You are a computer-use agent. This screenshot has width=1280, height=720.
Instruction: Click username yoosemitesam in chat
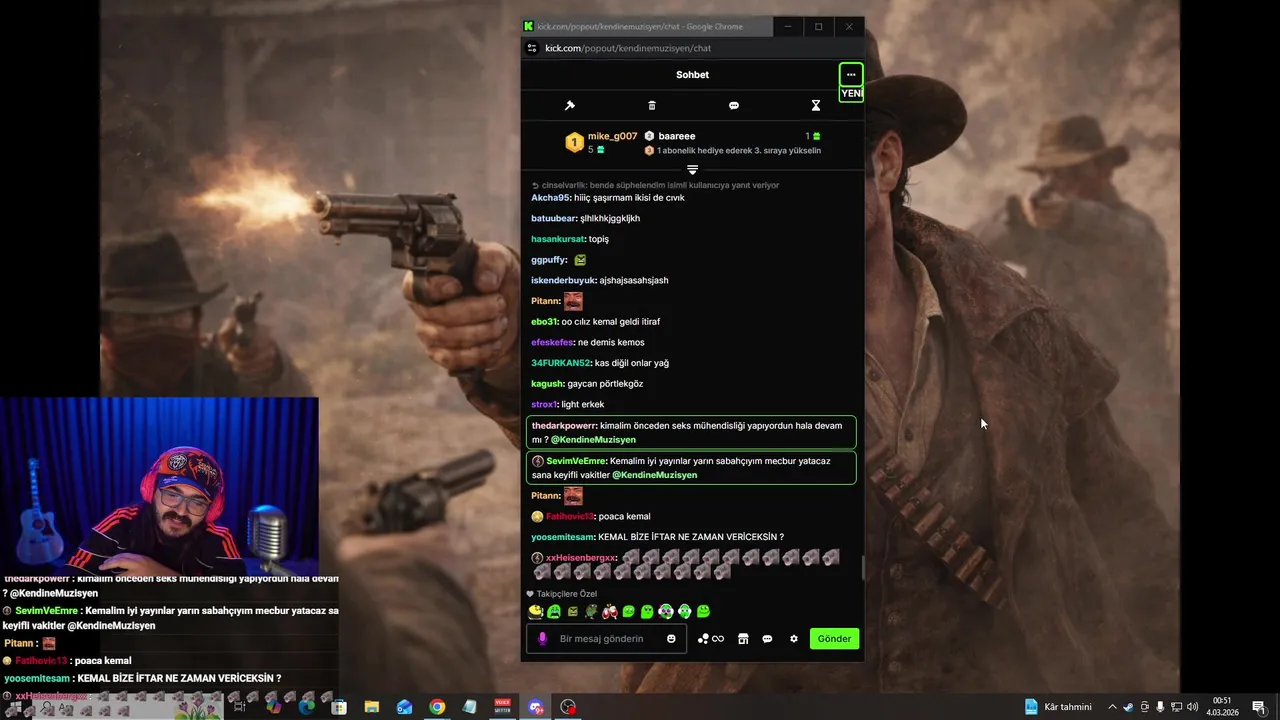pyautogui.click(x=563, y=537)
